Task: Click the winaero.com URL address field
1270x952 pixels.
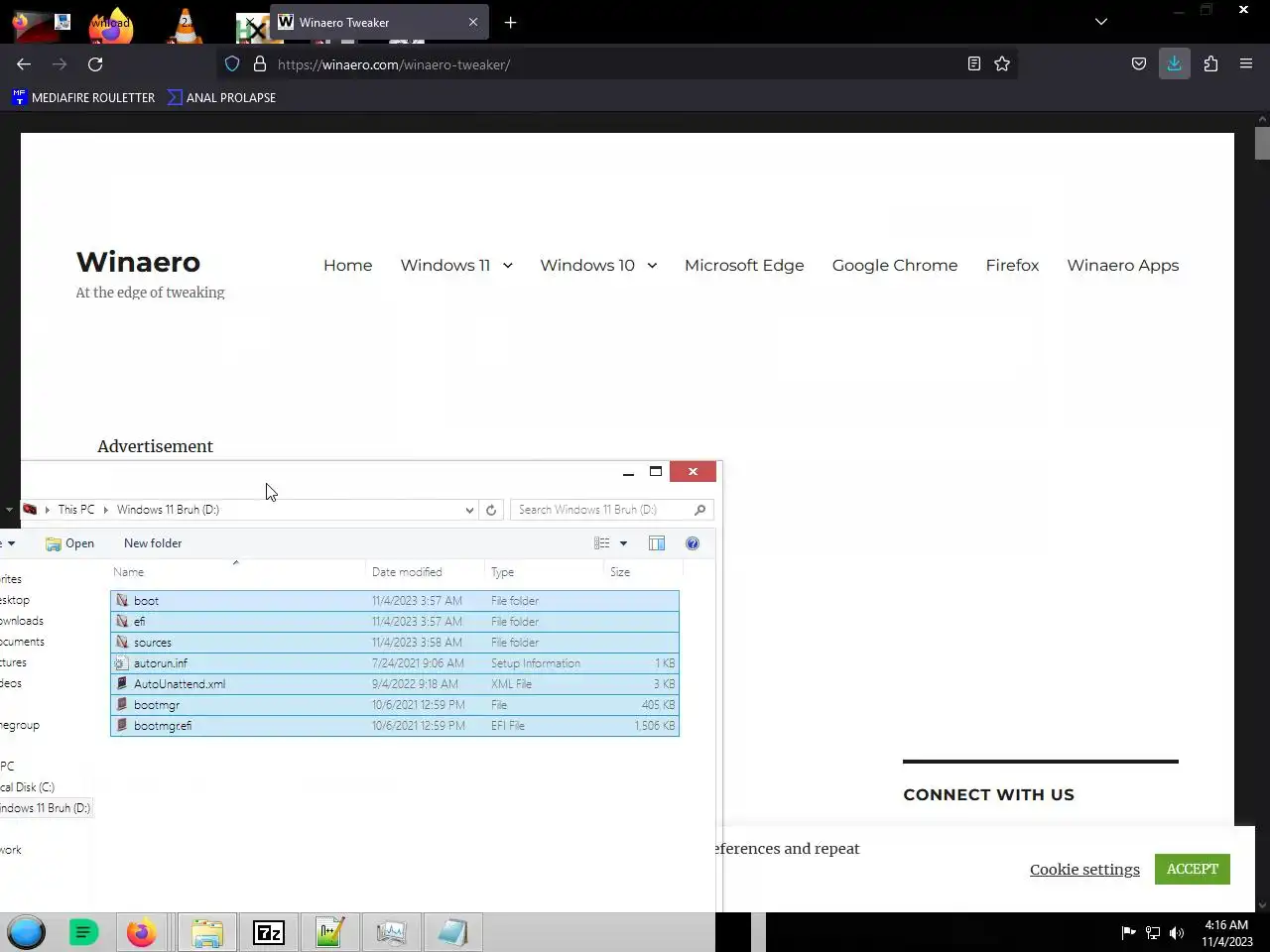Action: point(615,64)
